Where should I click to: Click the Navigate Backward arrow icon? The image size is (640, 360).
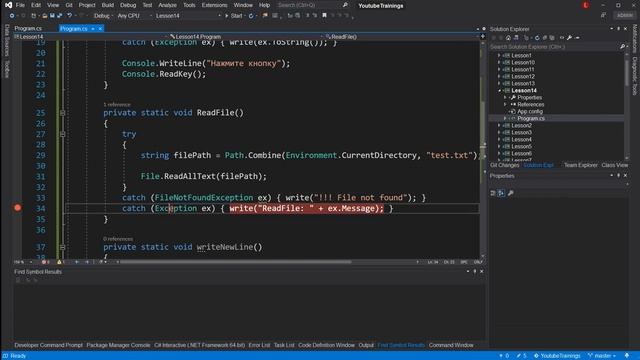(x=11, y=16)
